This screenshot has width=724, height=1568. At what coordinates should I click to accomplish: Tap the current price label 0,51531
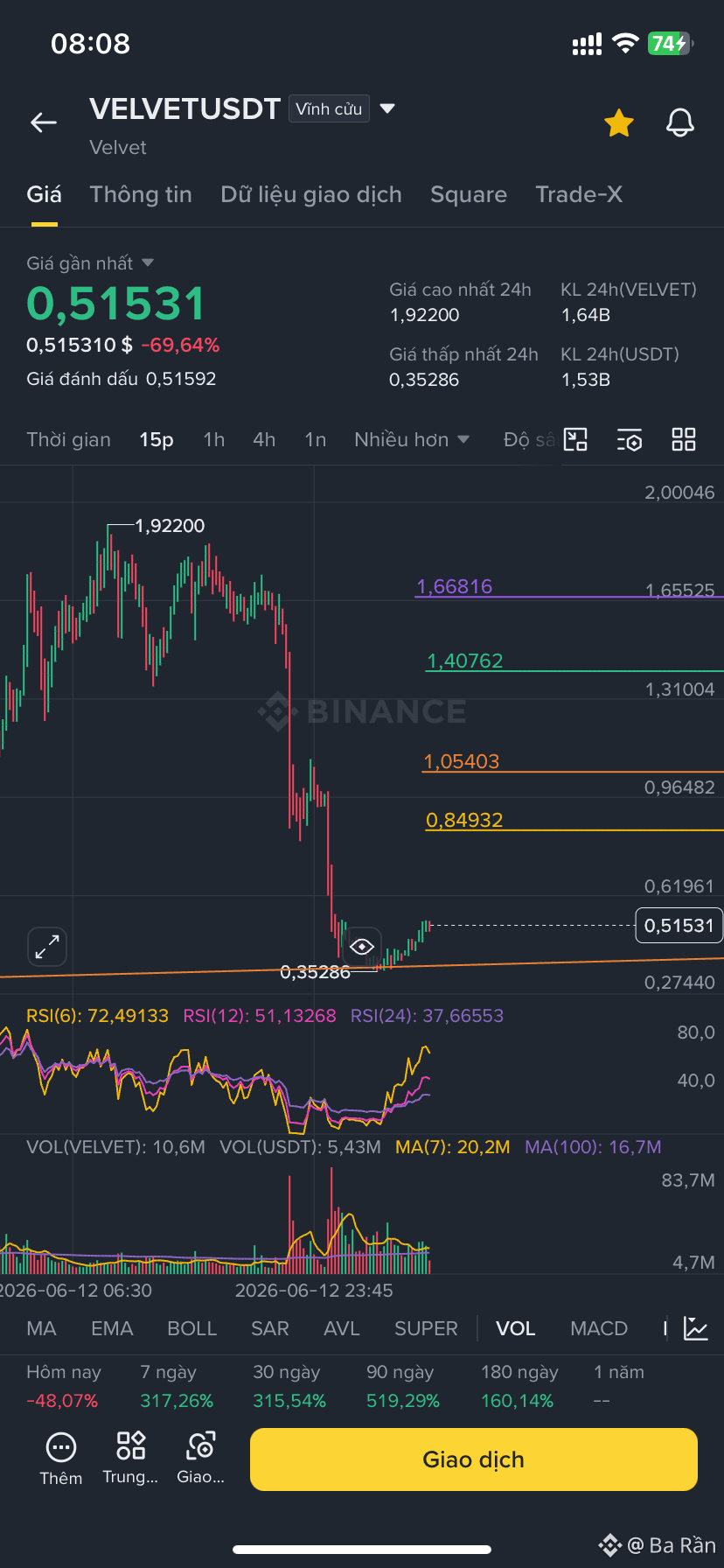pos(679,926)
